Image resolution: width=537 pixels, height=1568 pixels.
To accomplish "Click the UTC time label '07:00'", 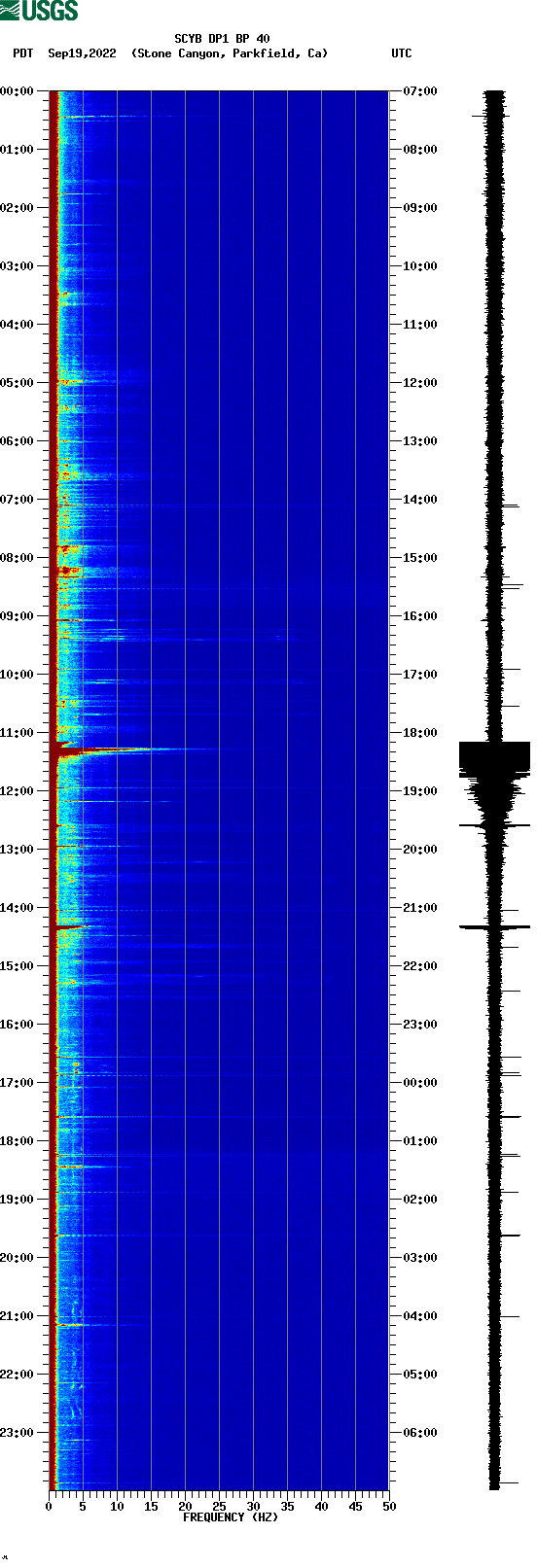I will [x=420, y=91].
